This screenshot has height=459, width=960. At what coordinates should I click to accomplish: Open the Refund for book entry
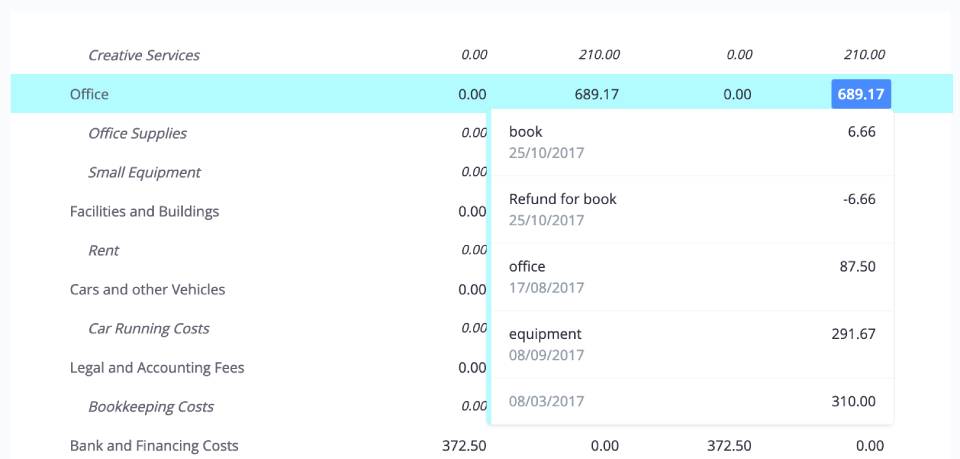[692, 209]
